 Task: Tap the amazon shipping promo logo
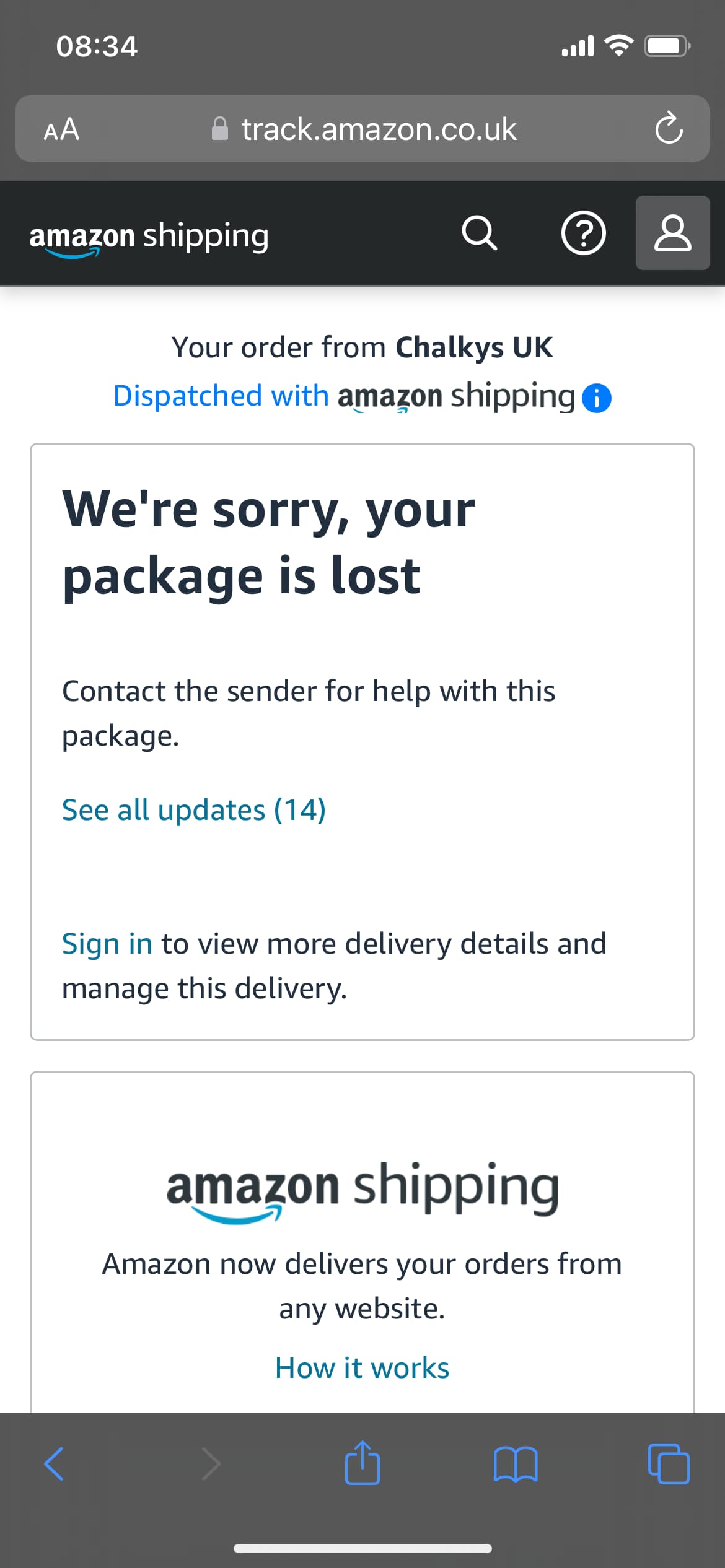coord(362,1191)
